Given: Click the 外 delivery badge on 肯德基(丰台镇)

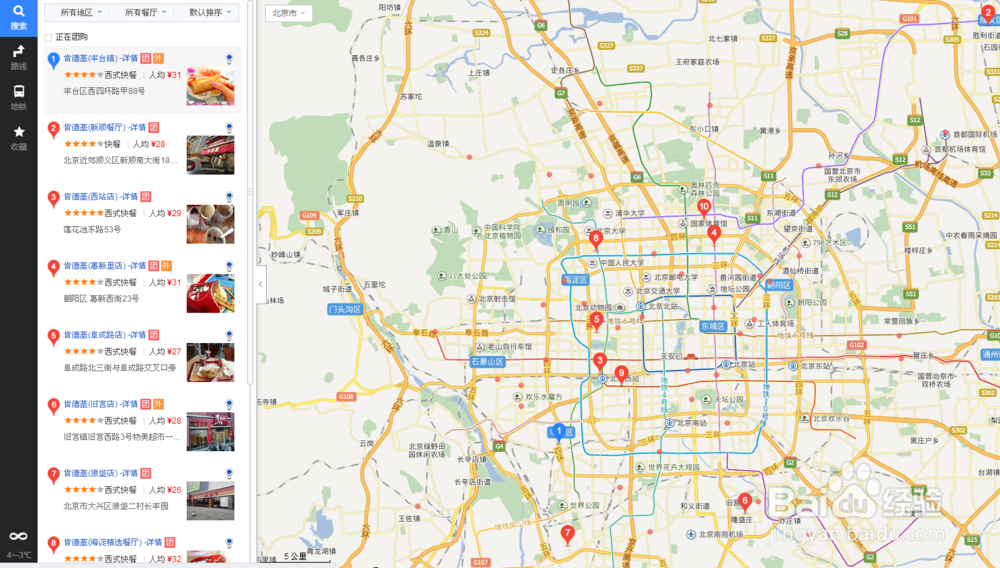Looking at the screenshot, I should (158, 59).
